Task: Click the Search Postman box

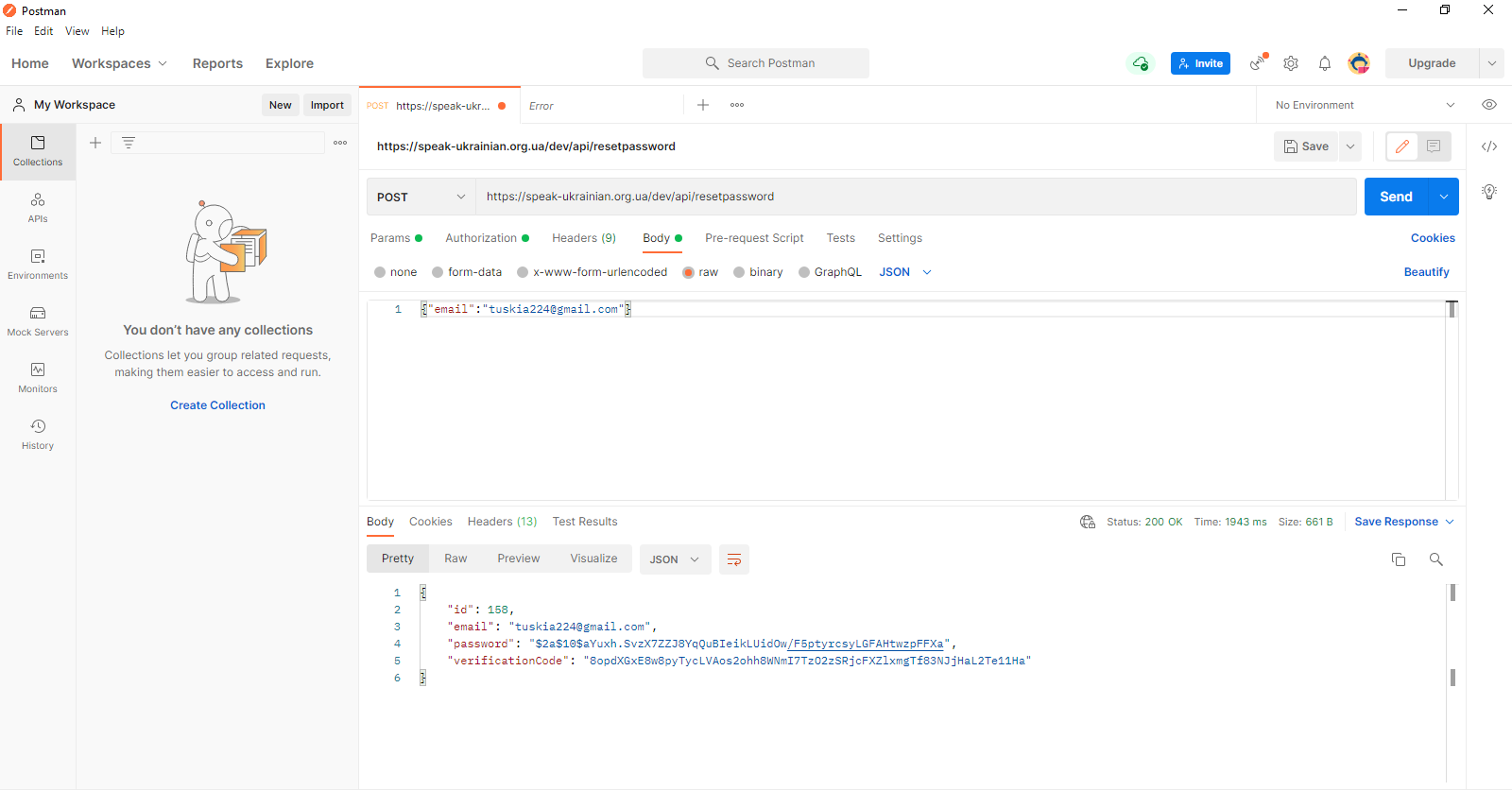Action: coord(756,63)
